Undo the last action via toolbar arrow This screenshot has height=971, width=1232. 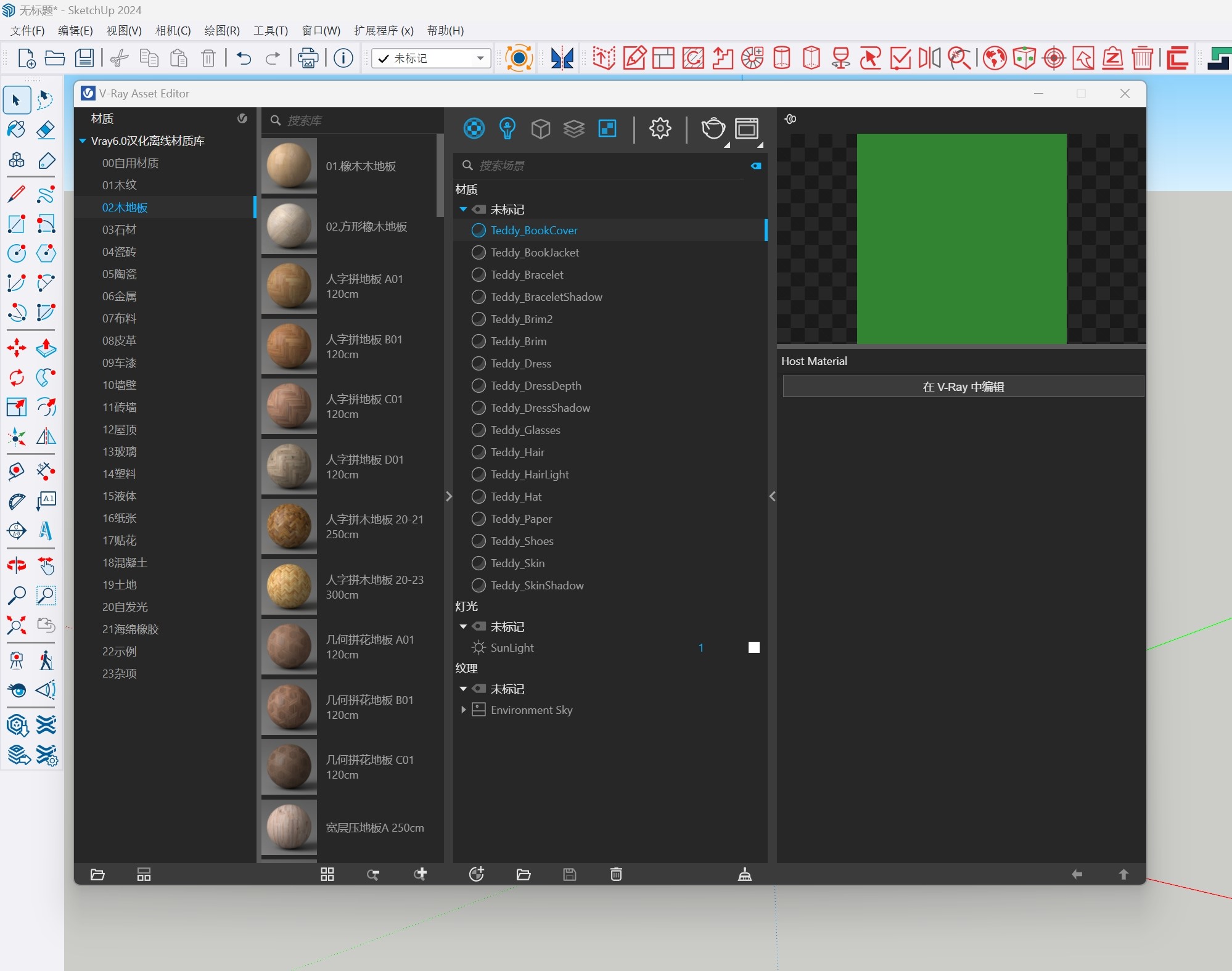[244, 58]
